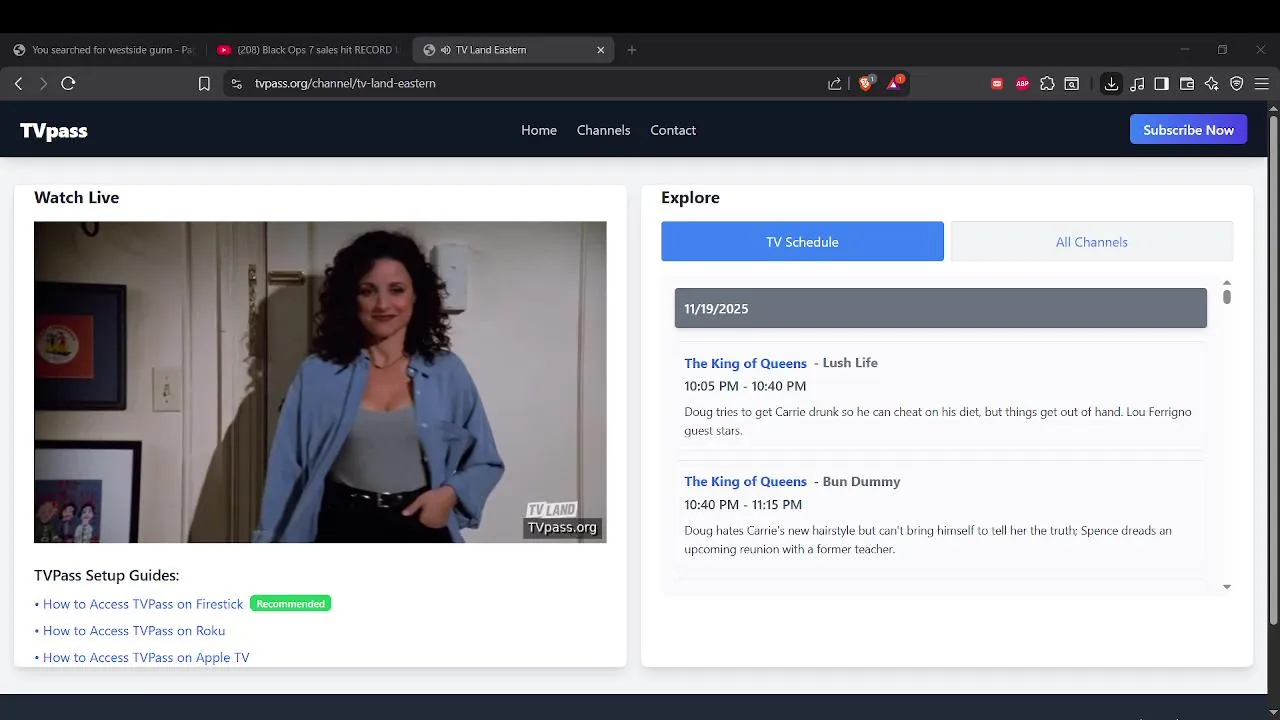Click the 10:40 PM - 11:15 PM time
The width and height of the screenshot is (1280, 720).
tap(743, 505)
